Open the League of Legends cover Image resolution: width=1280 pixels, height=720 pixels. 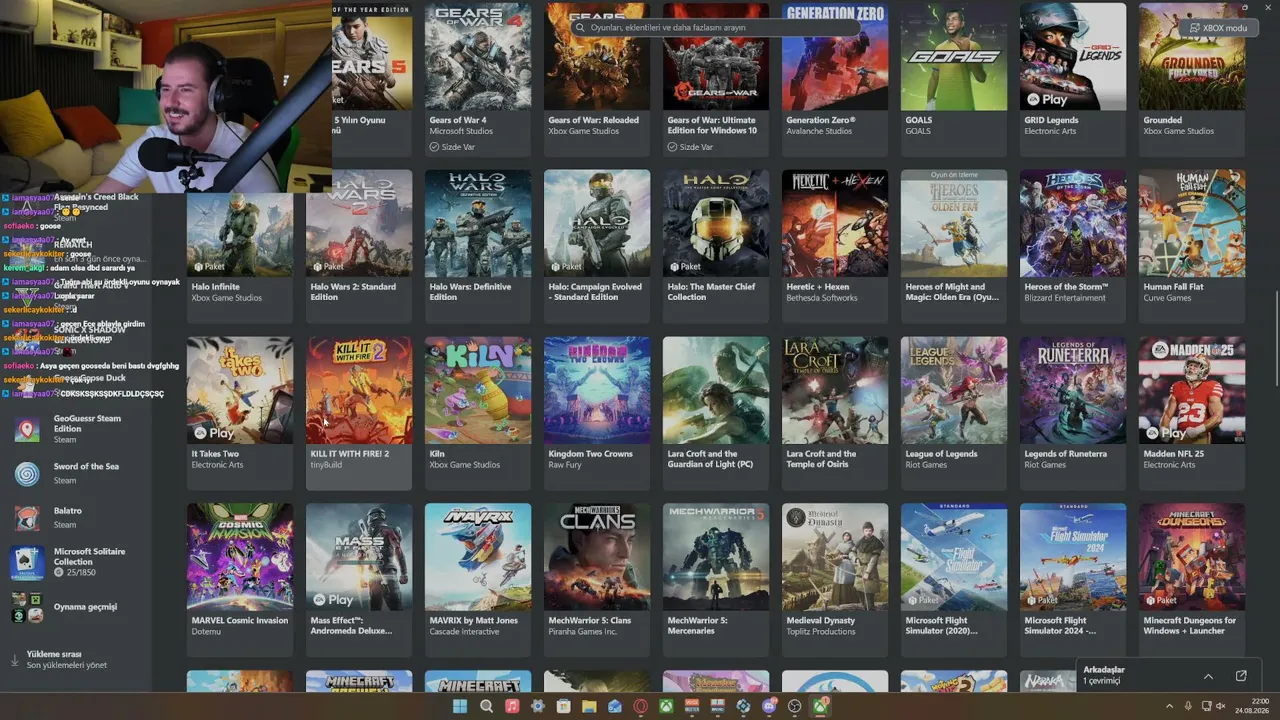pos(954,390)
